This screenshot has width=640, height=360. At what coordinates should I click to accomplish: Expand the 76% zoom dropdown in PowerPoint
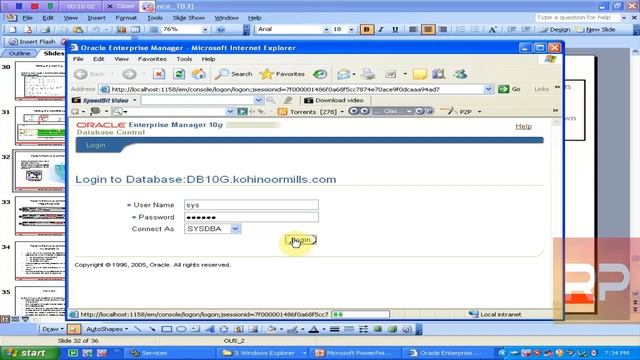click(205, 29)
